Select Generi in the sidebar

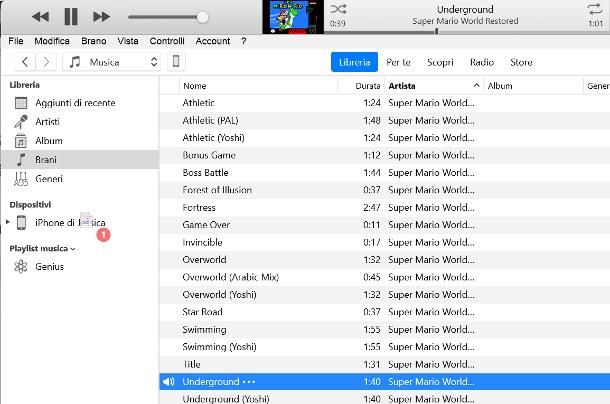click(x=80, y=179)
